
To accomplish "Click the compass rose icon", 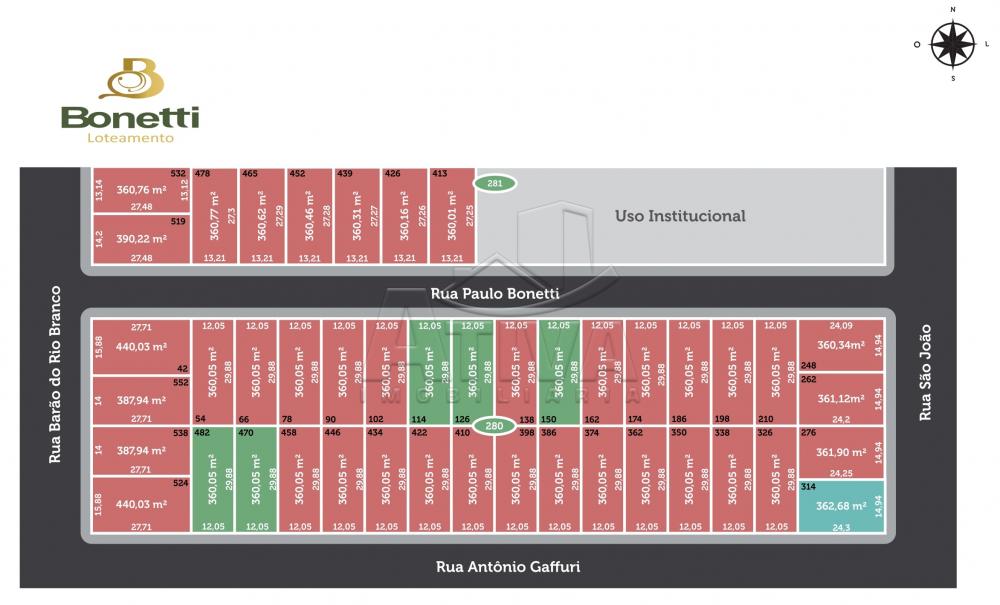I will point(952,44).
